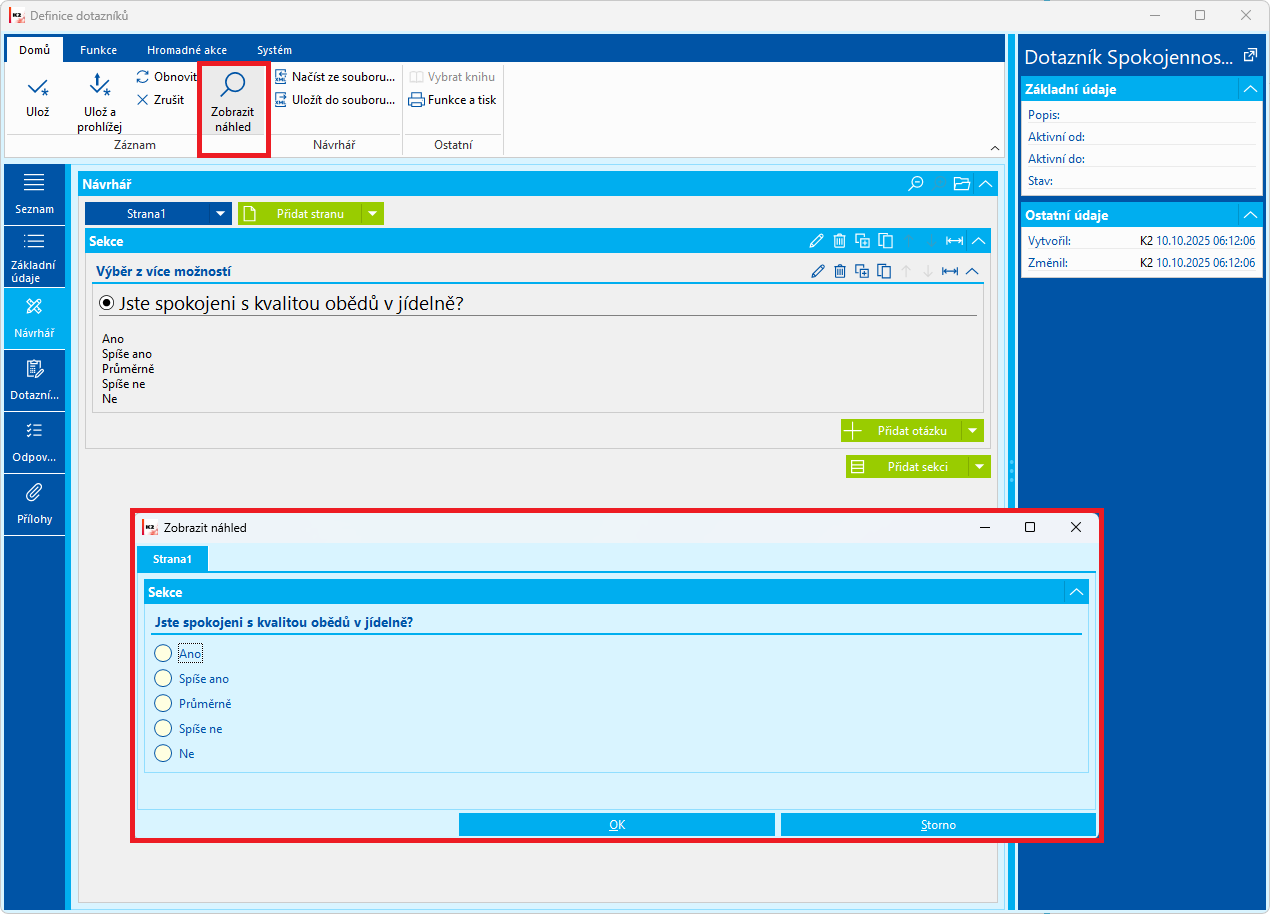1270x914 pixels.
Task: Click Ulož a prohlížej icon
Action: coord(100,86)
